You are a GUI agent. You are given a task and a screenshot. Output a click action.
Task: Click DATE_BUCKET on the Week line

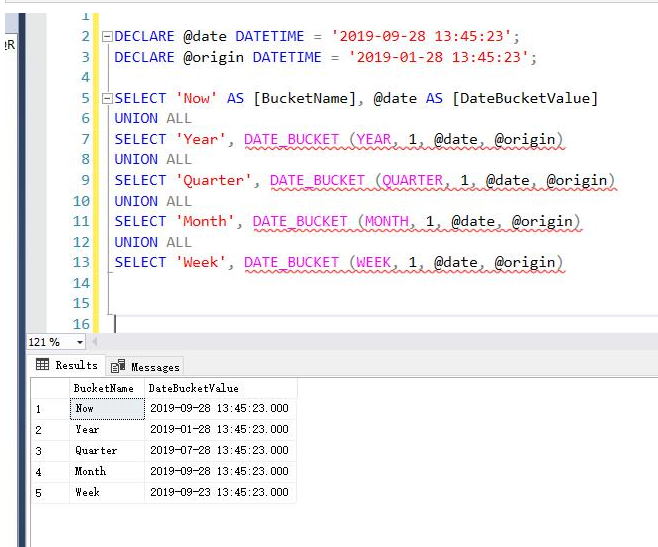(292, 262)
